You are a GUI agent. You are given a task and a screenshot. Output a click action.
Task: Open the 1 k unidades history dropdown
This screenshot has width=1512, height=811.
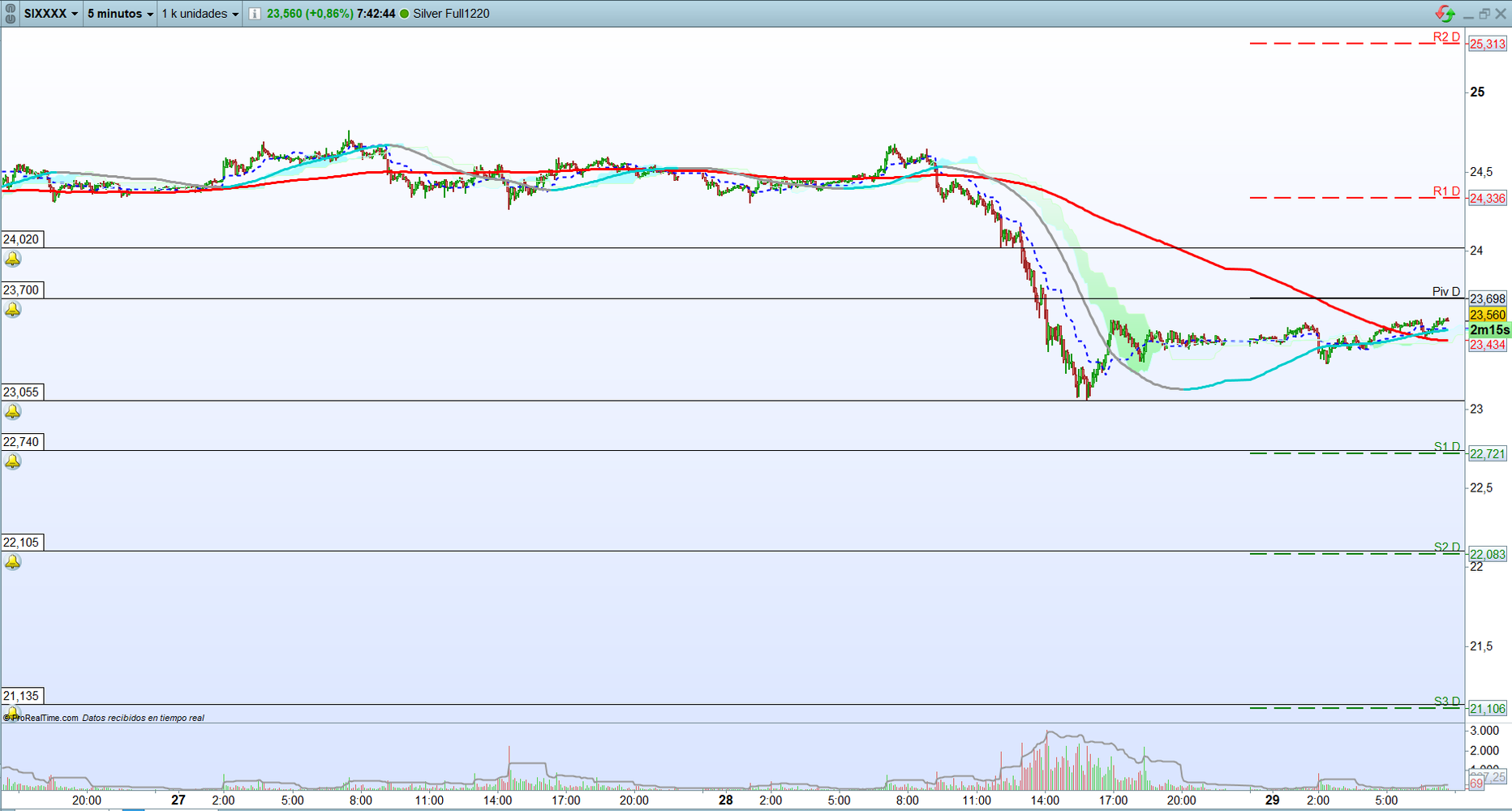point(200,14)
